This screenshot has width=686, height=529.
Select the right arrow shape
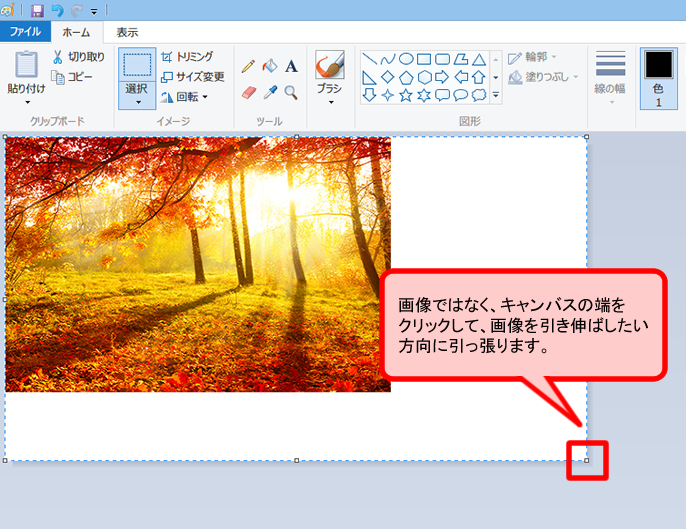[x=442, y=77]
